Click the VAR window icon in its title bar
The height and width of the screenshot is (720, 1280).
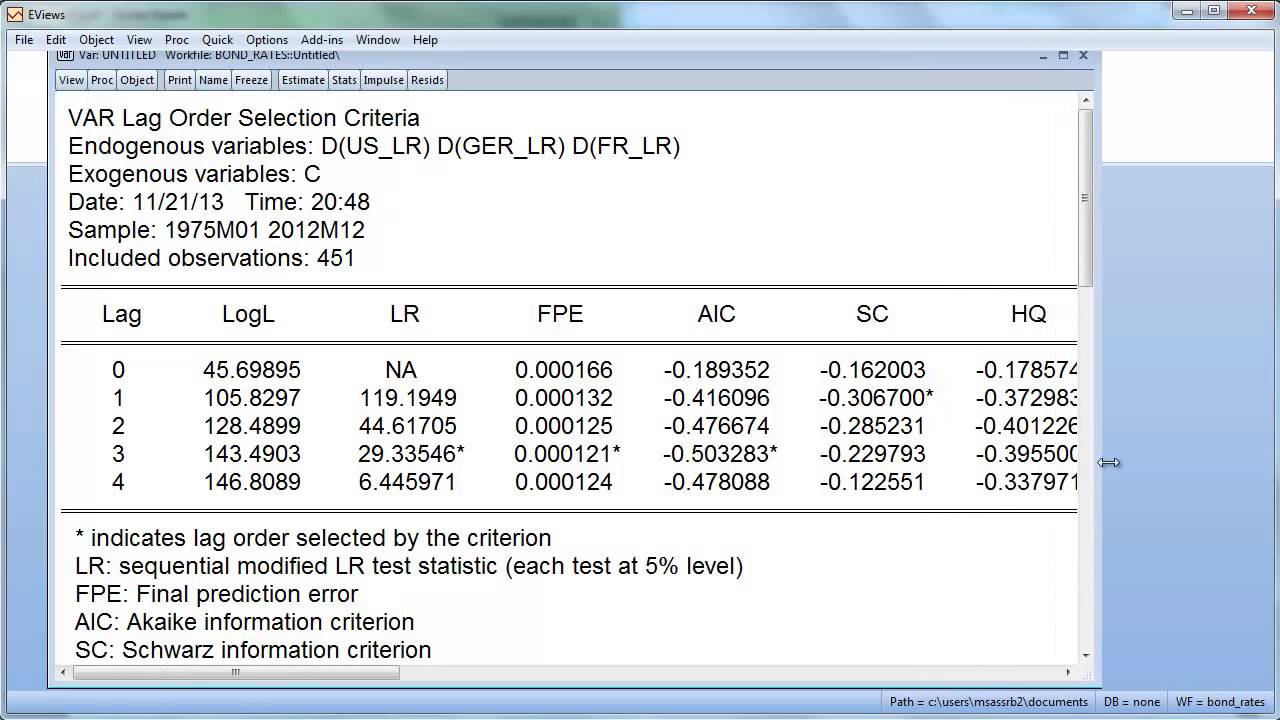click(66, 55)
